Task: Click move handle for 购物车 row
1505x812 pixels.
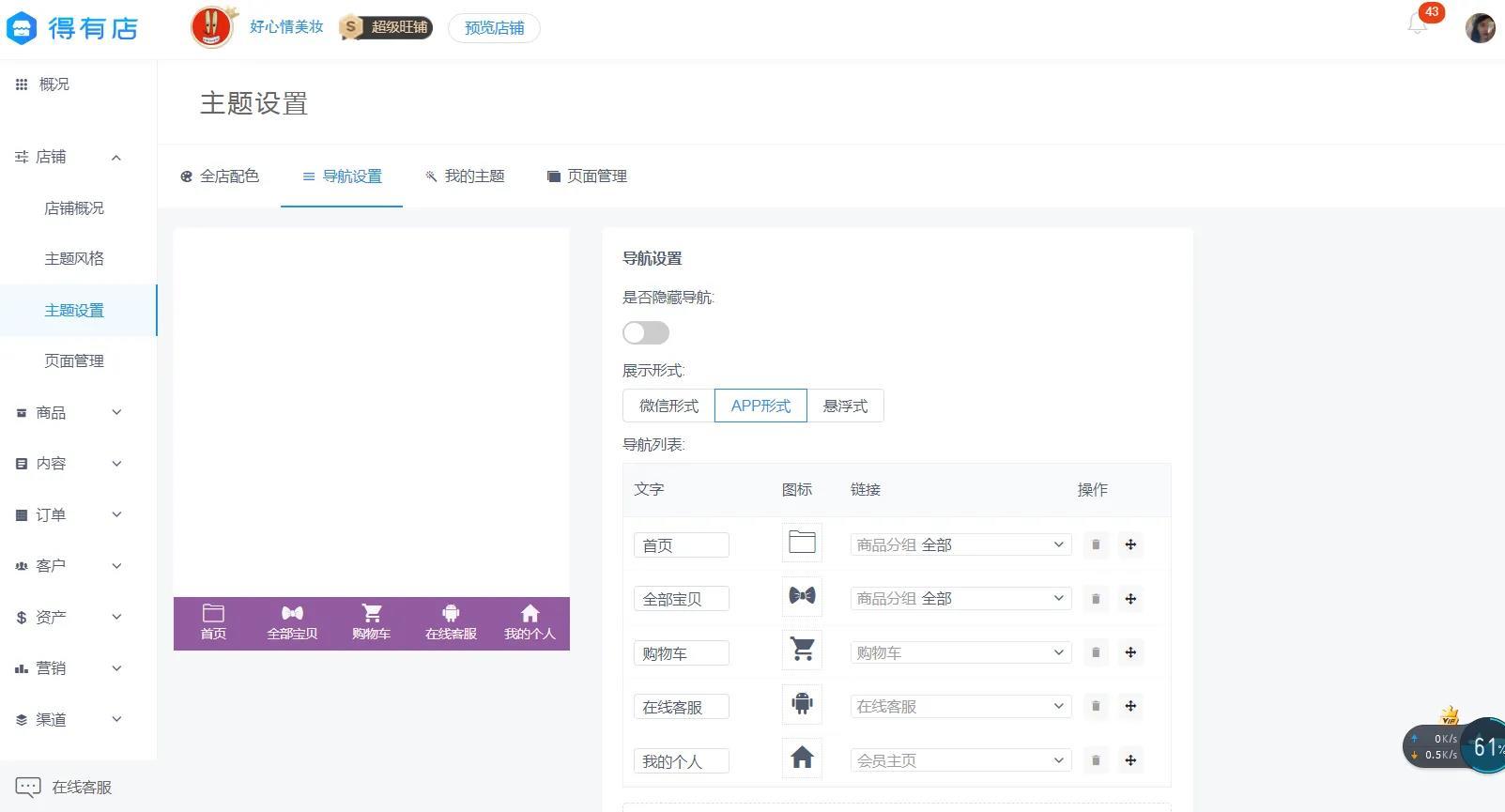Action: pos(1130,652)
